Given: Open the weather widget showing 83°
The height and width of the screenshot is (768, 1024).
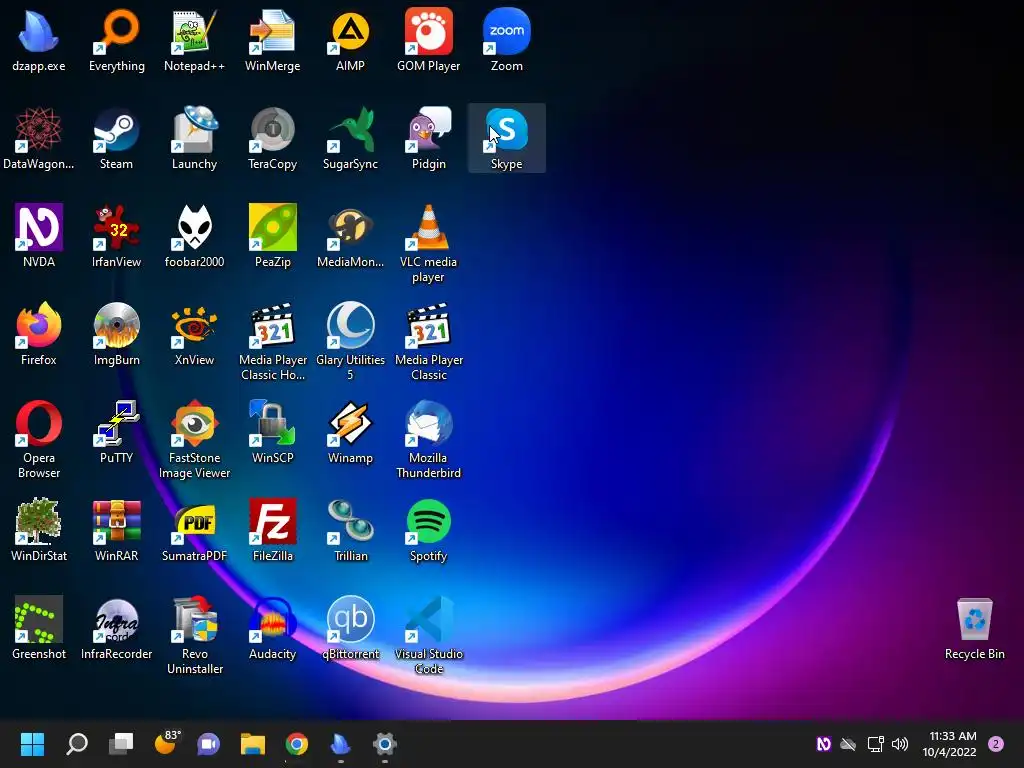Looking at the screenshot, I should (x=166, y=743).
